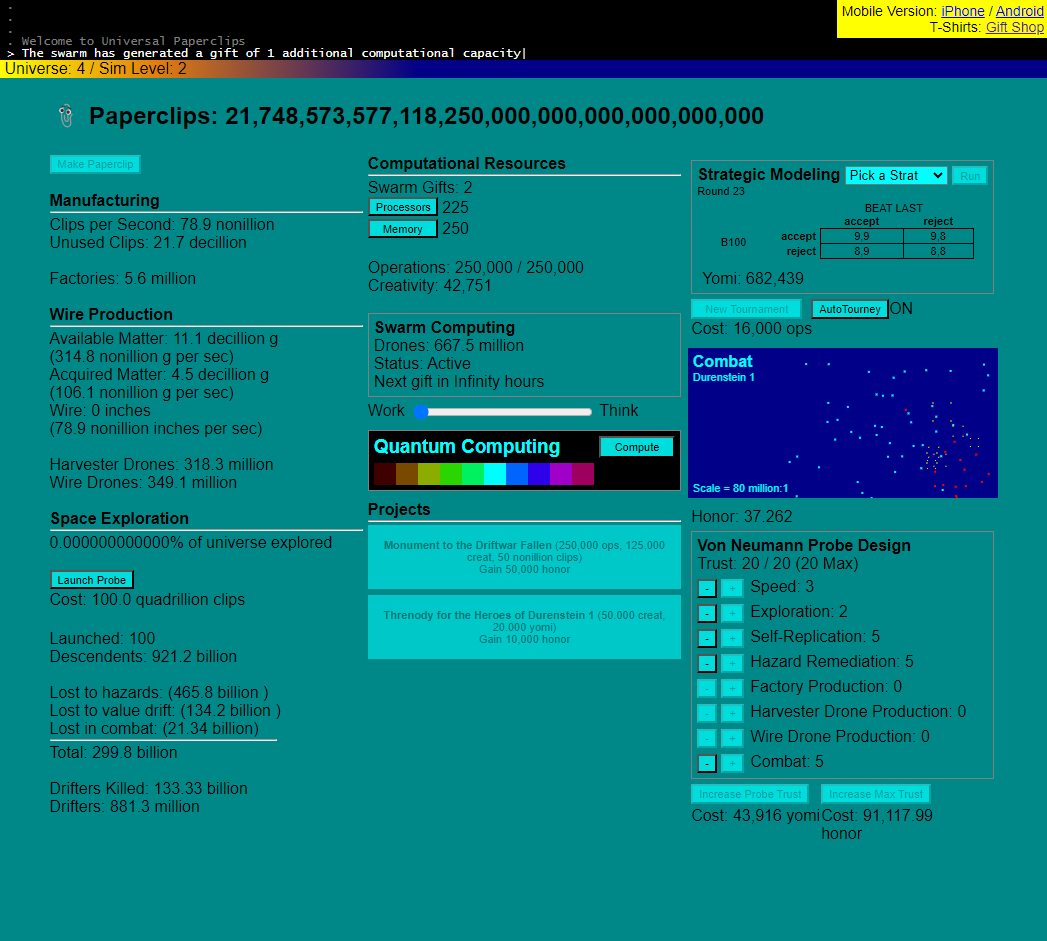This screenshot has height=941, width=1047.
Task: Click the Trust: 20 / 20 (20 Max) text
Action: (x=777, y=564)
